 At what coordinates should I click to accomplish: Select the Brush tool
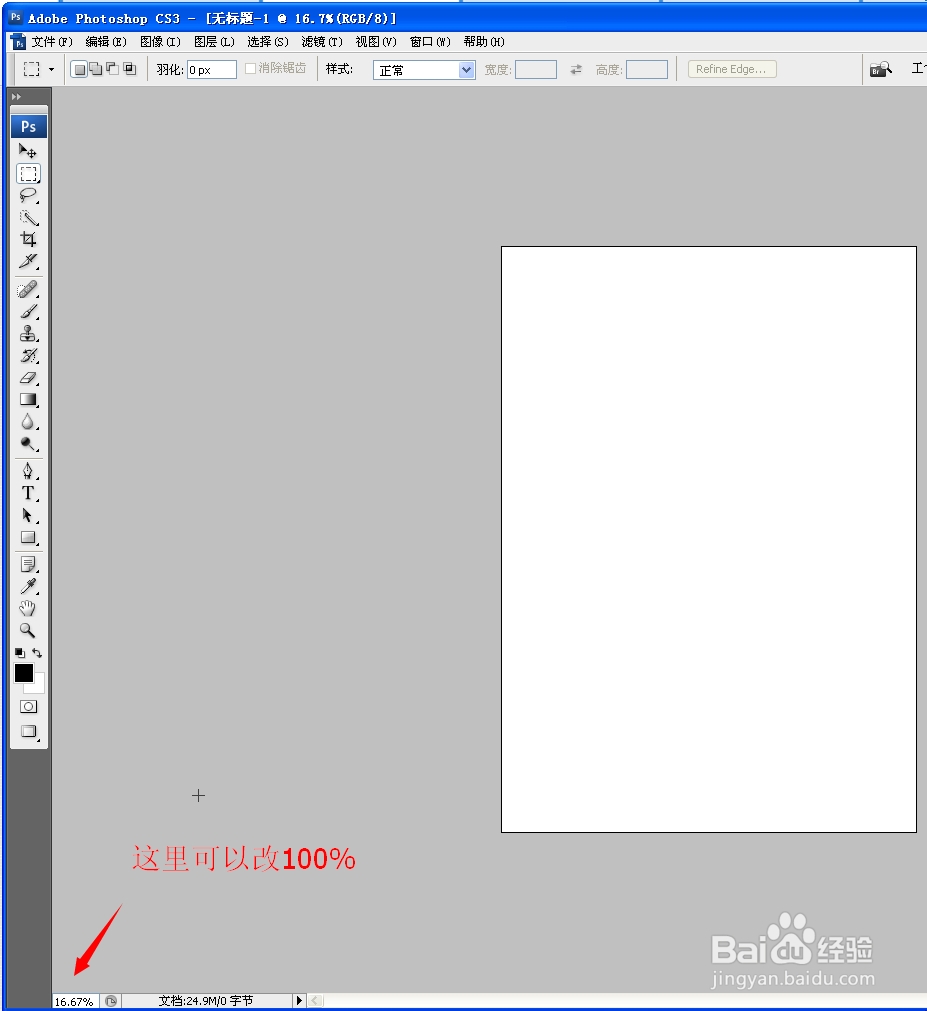tap(28, 311)
